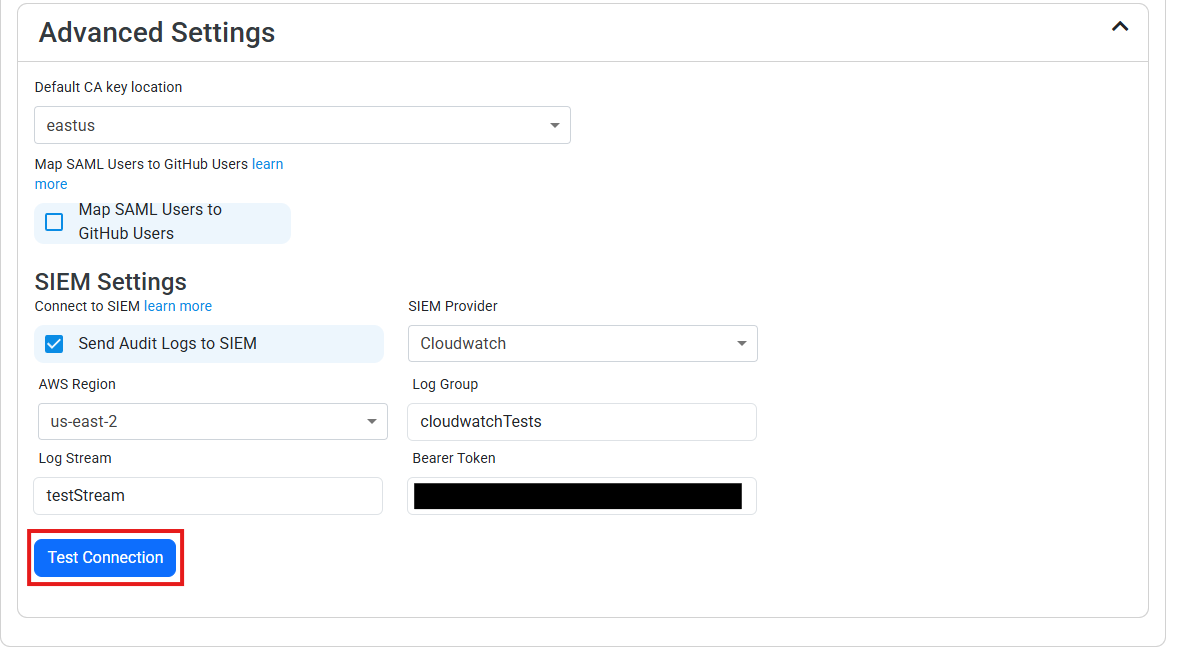Open the Default CA key location dropdown
The height and width of the screenshot is (651, 1182).
click(302, 125)
